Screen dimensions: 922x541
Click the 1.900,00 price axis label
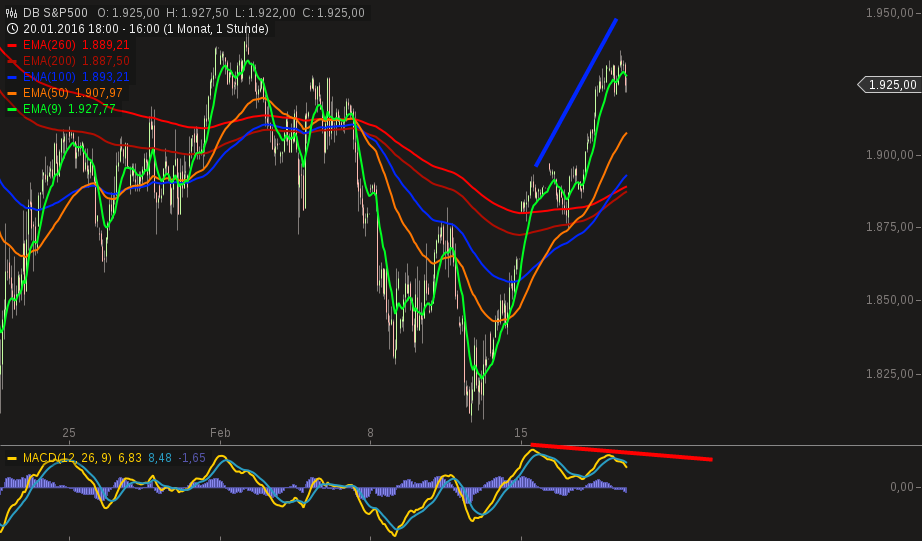tap(890, 155)
